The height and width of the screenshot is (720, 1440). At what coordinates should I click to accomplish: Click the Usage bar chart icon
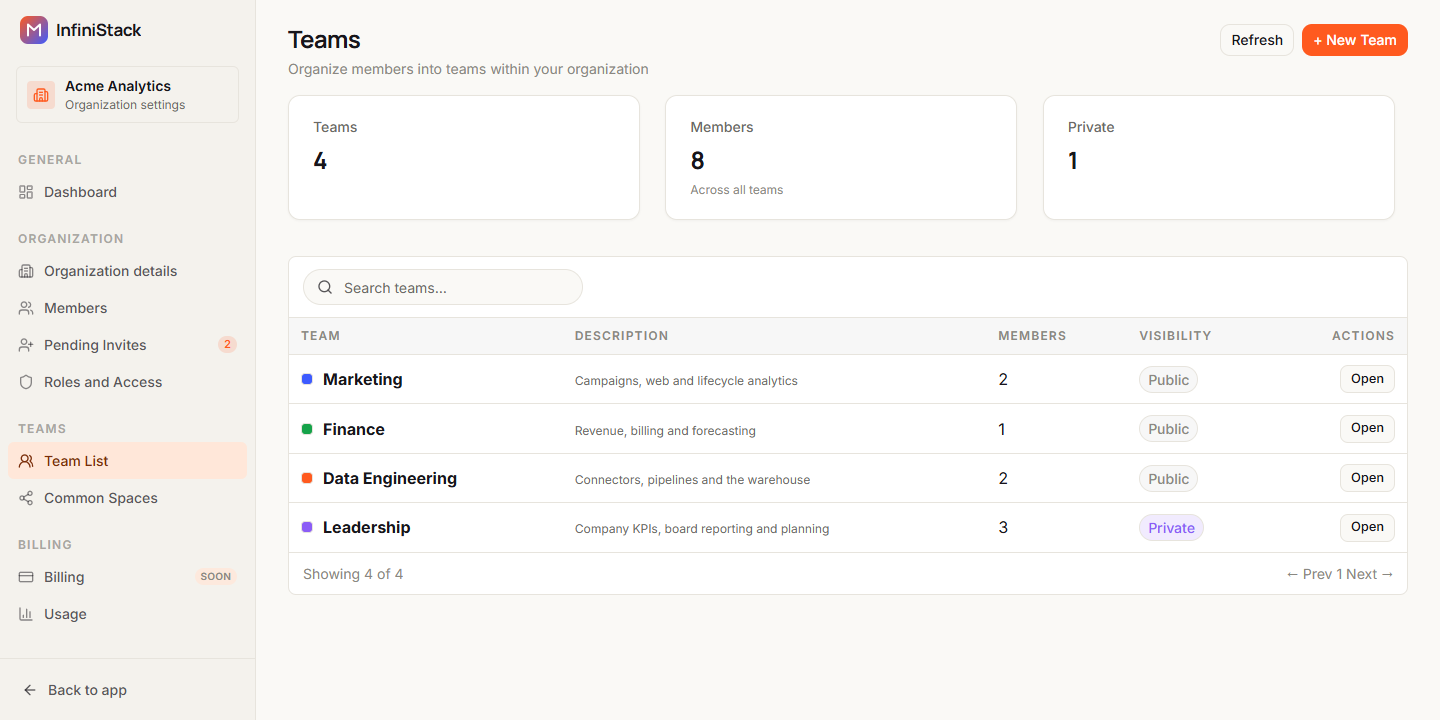click(x=26, y=614)
